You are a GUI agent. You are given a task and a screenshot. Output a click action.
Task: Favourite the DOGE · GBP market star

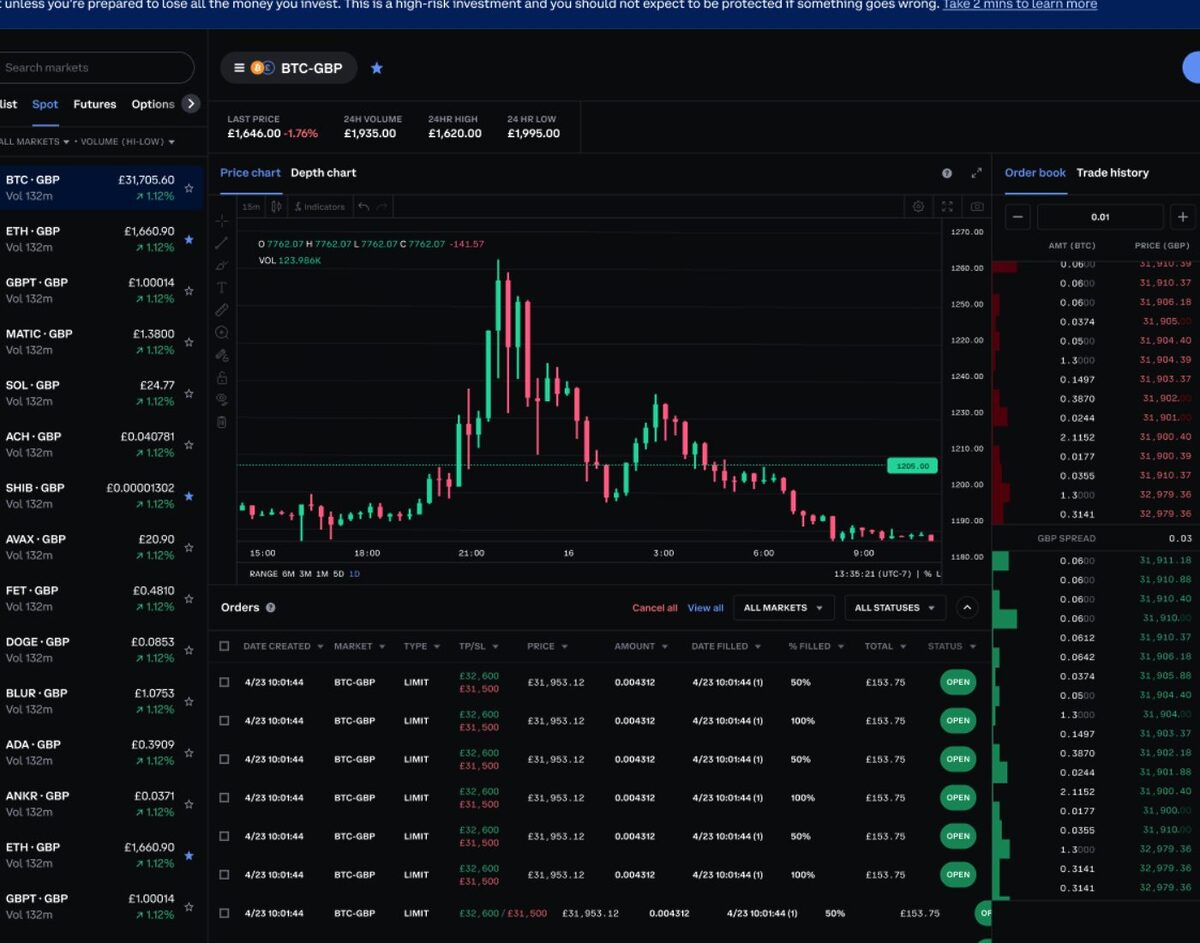189,650
